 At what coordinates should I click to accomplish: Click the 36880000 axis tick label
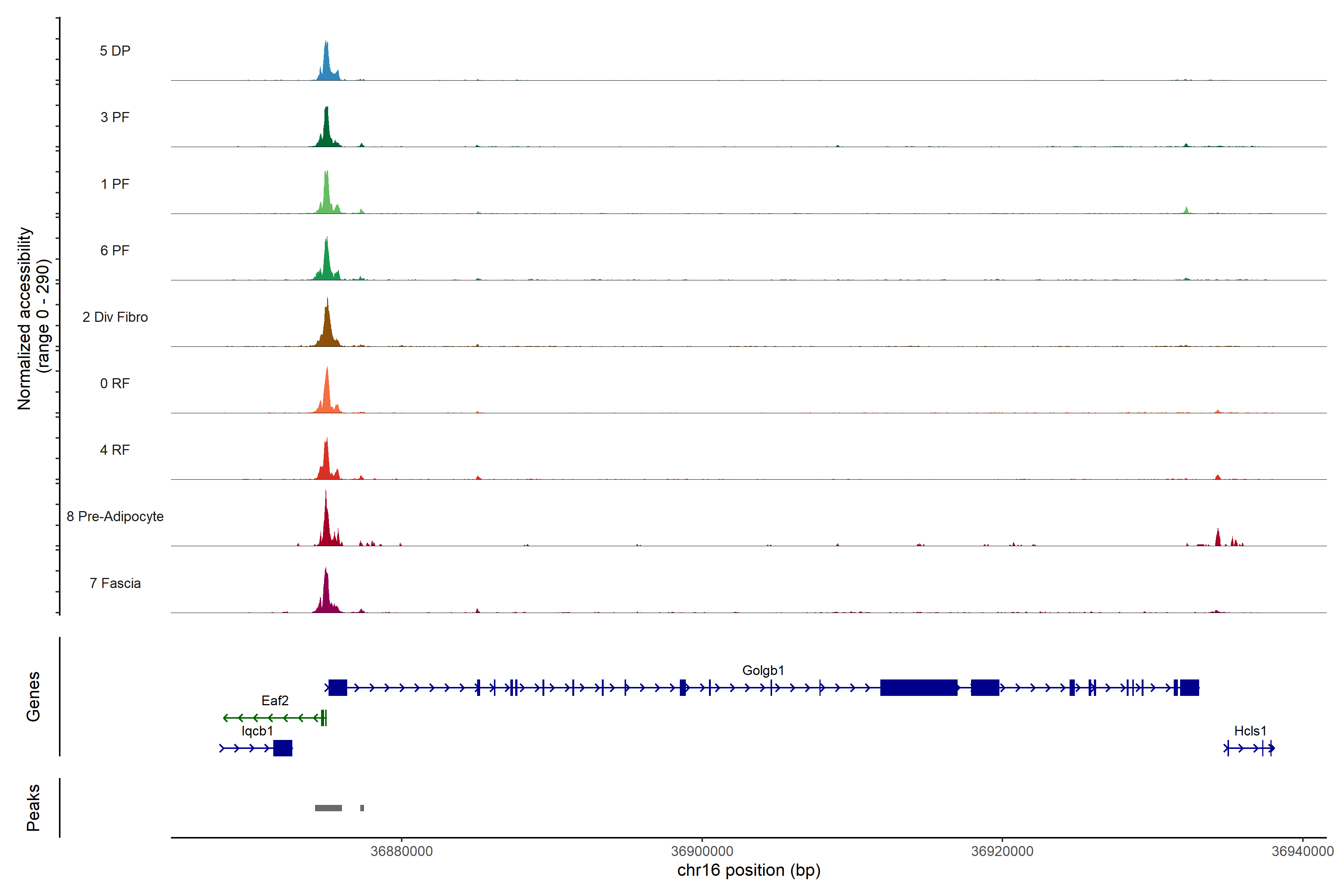[x=401, y=852]
